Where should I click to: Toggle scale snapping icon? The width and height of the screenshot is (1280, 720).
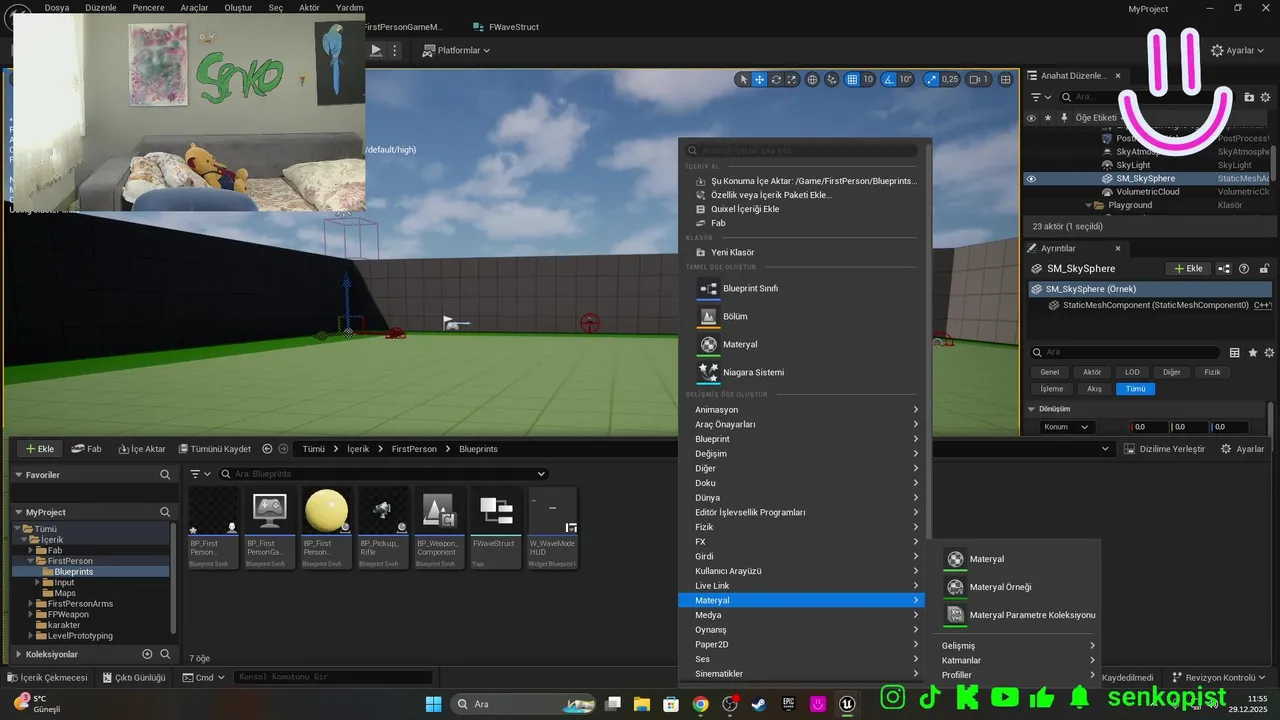point(932,80)
